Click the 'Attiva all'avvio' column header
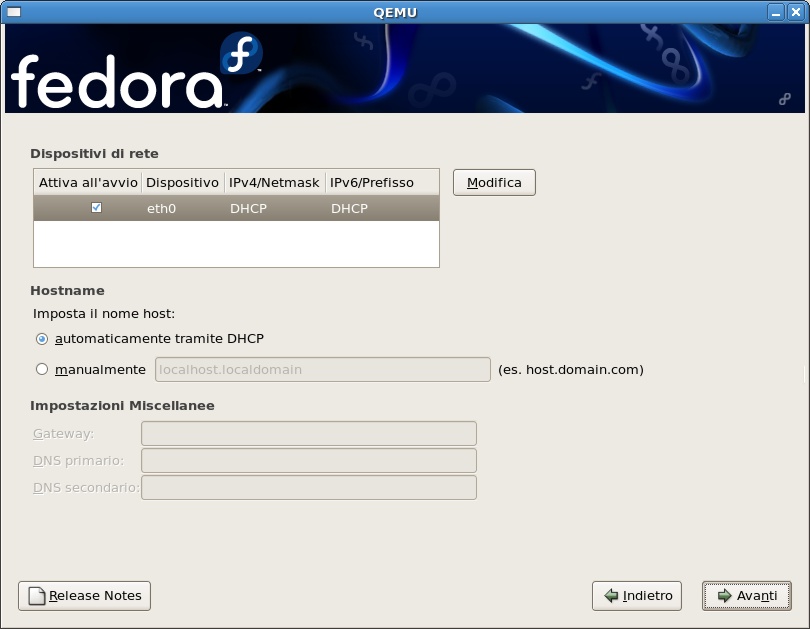810x629 pixels. click(88, 182)
